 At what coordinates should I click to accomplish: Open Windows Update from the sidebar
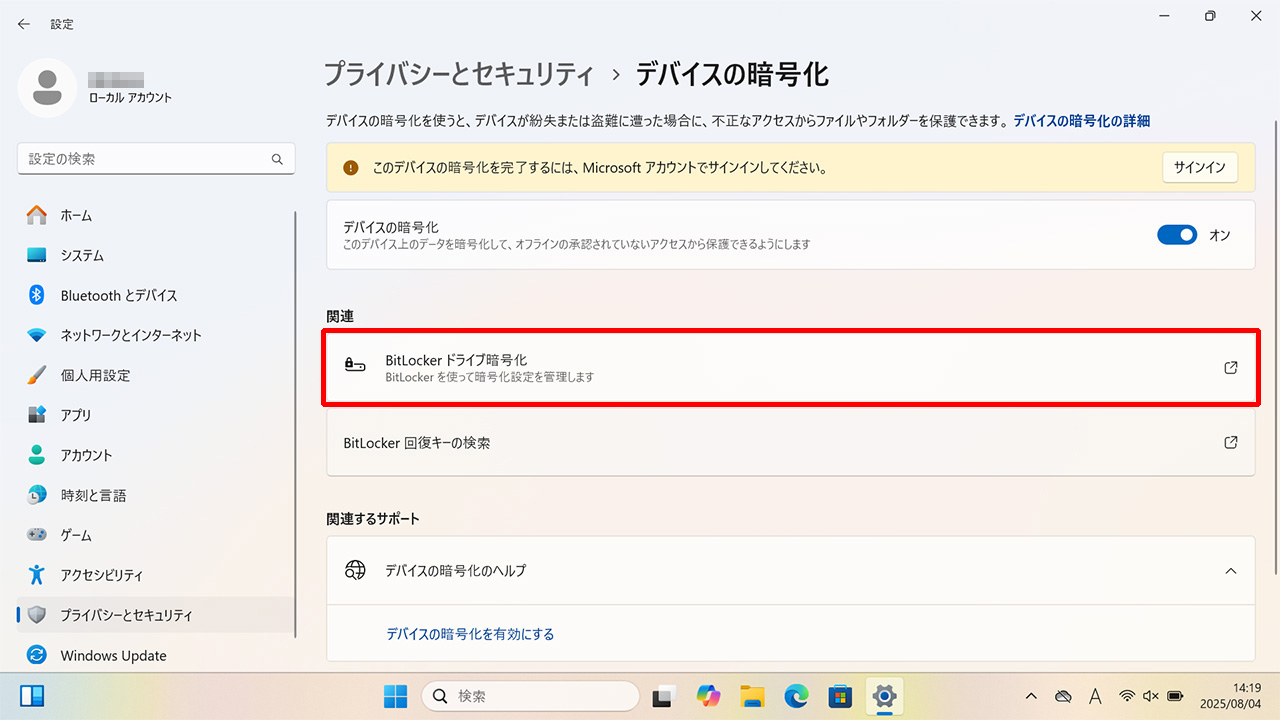click(x=156, y=656)
